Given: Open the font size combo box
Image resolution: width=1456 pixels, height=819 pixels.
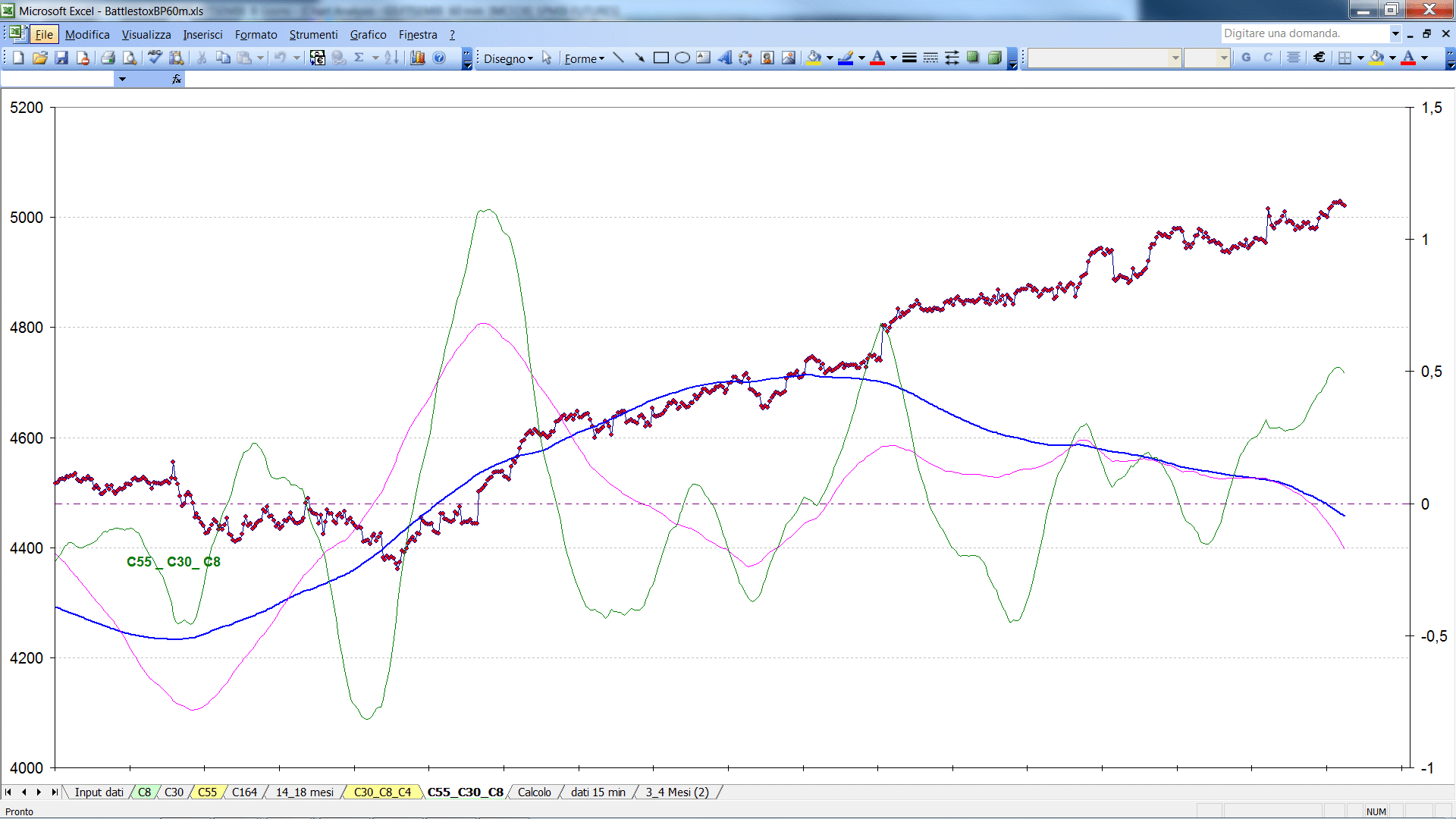Looking at the screenshot, I should 1207,58.
